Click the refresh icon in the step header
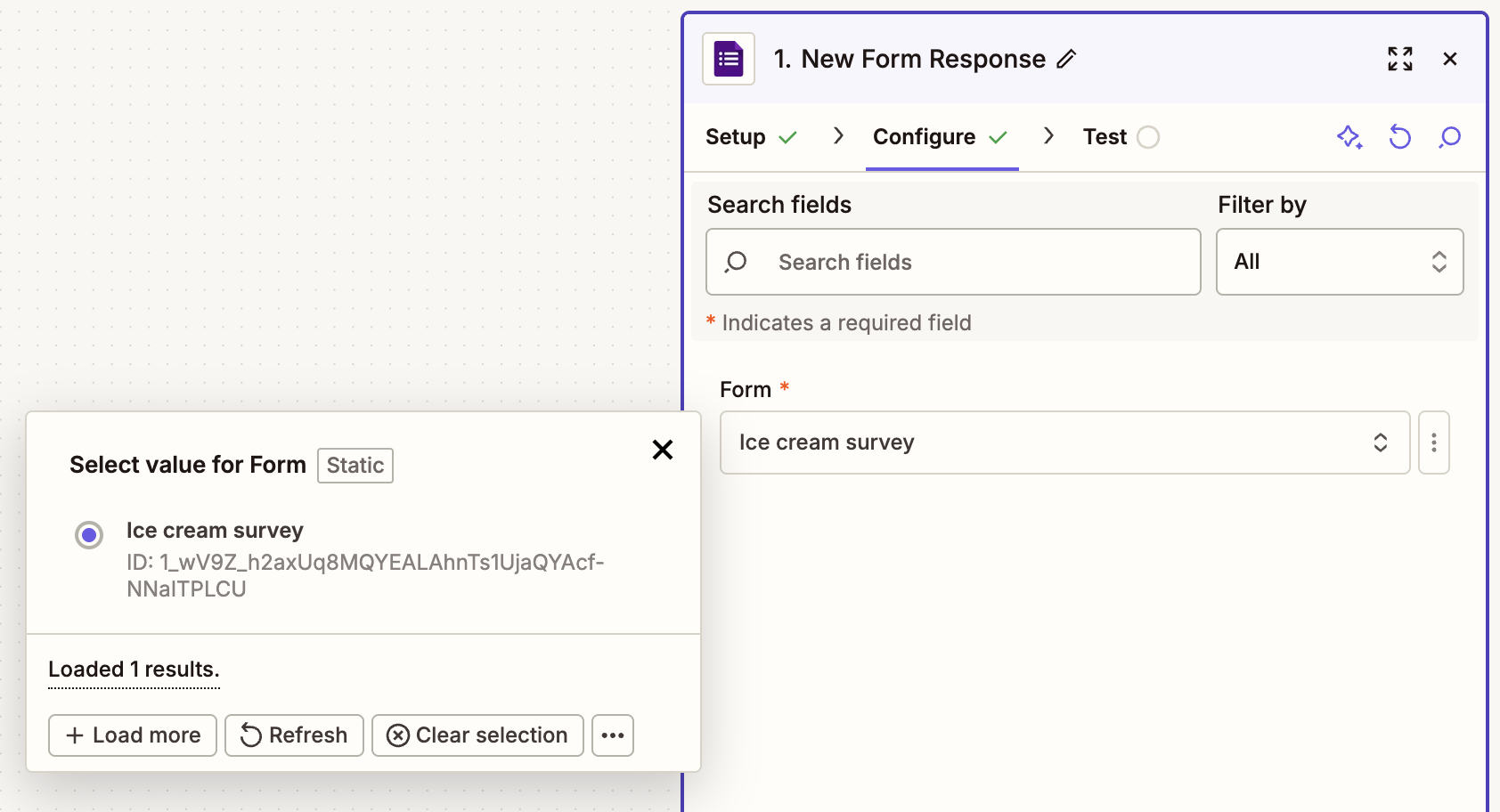 [x=1400, y=137]
